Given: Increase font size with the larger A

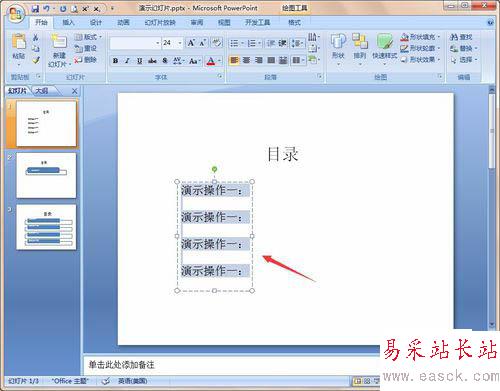Looking at the screenshot, I should pyautogui.click(x=191, y=43).
